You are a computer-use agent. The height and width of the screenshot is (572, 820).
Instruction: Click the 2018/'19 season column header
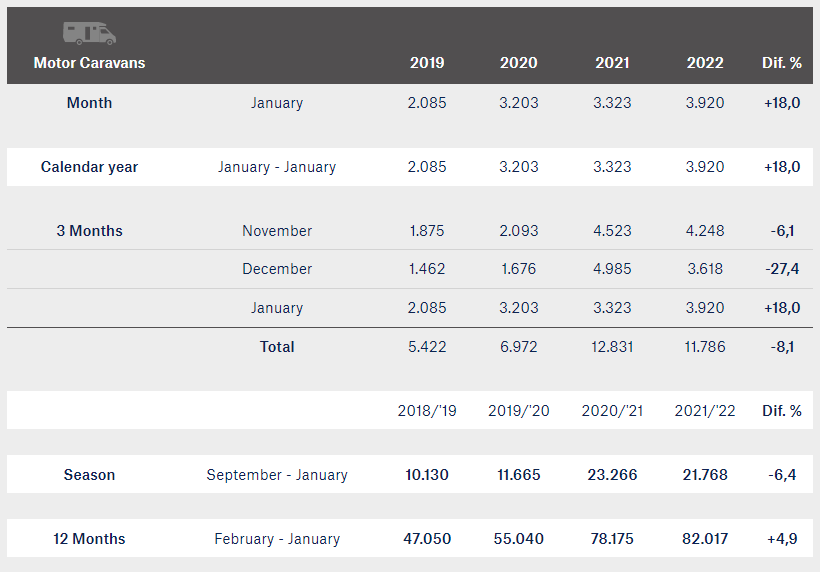427,410
